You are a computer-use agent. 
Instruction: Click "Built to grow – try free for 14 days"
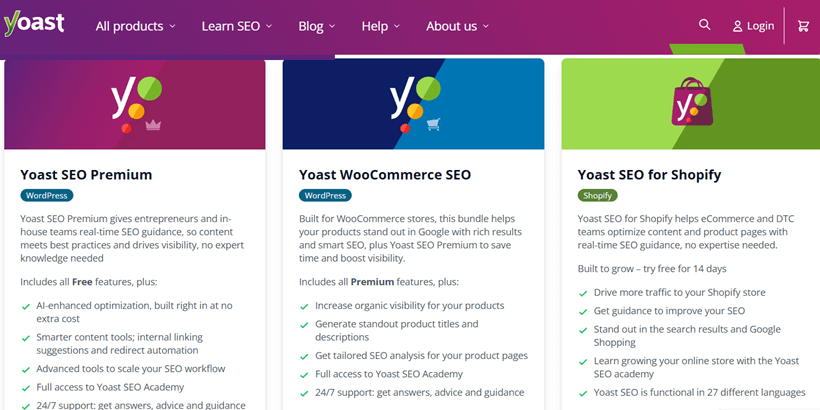pyautogui.click(x=652, y=269)
